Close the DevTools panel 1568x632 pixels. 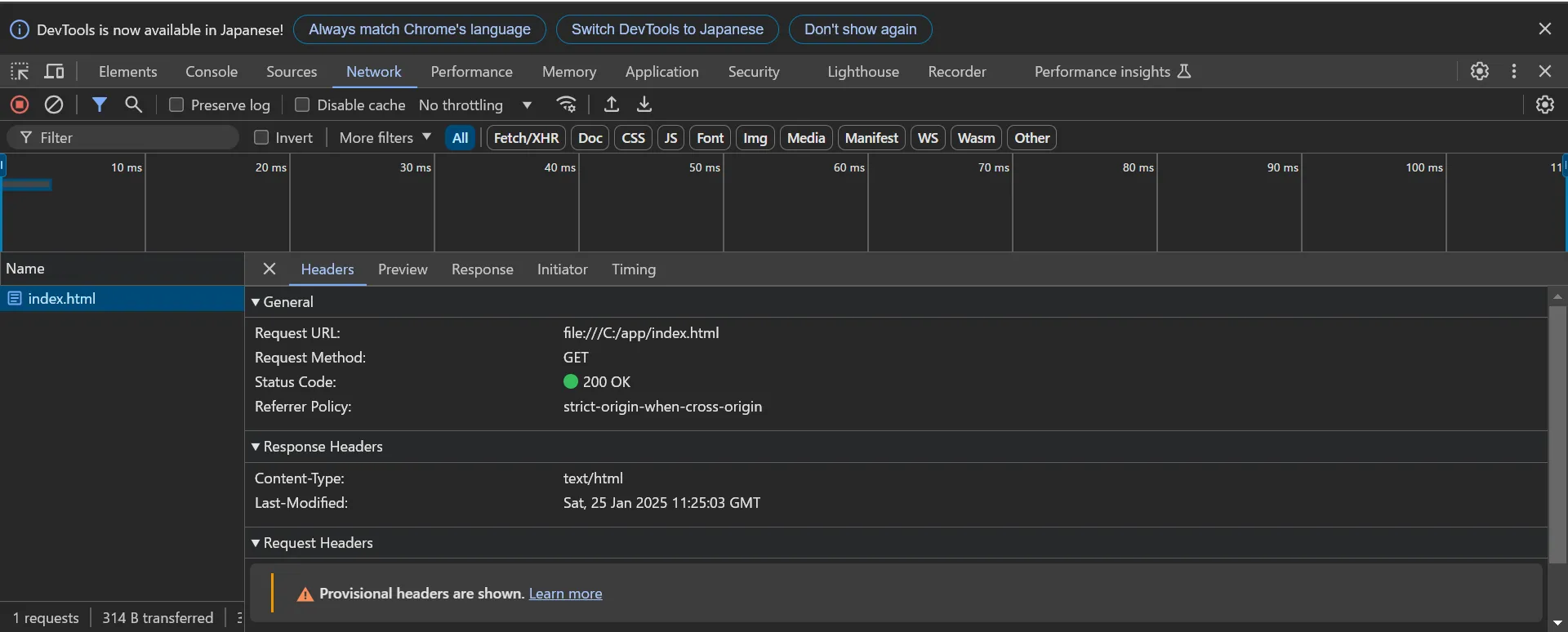(1545, 71)
